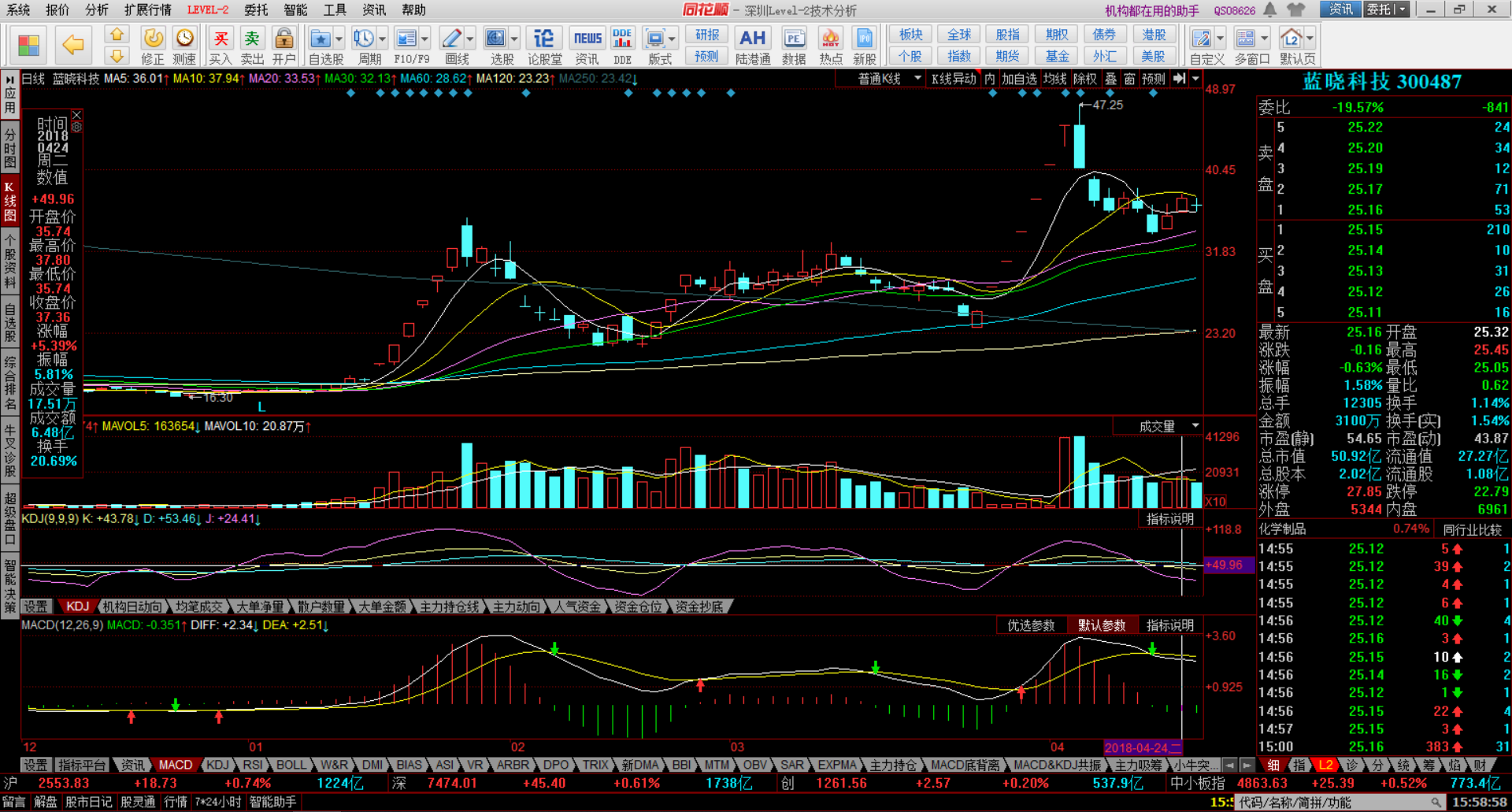1512x812 pixels.
Task: Open the 测速 clock icon
Action: point(184,46)
